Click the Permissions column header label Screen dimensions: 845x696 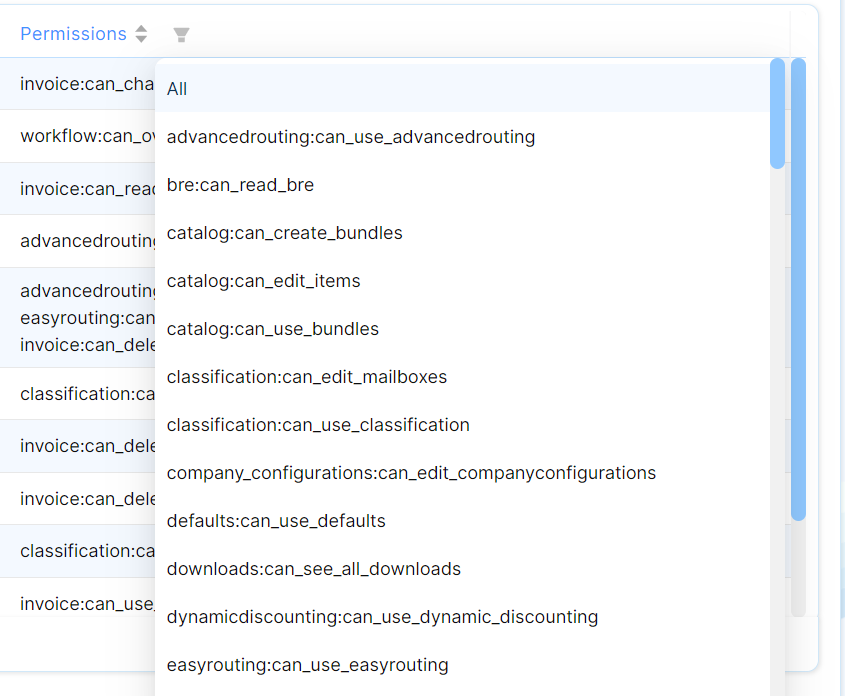pyautogui.click(x=73, y=34)
